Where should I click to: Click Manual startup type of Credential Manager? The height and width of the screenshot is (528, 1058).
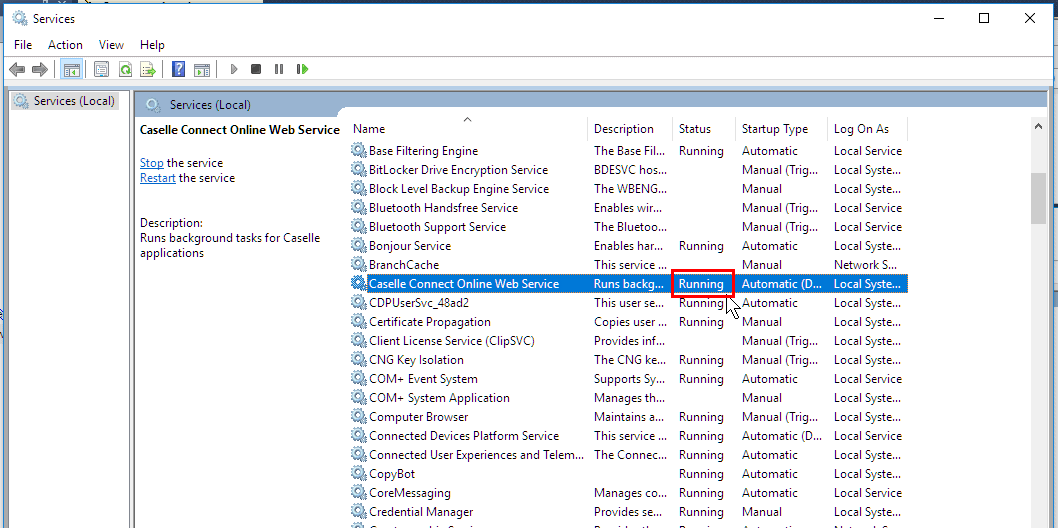point(762,512)
